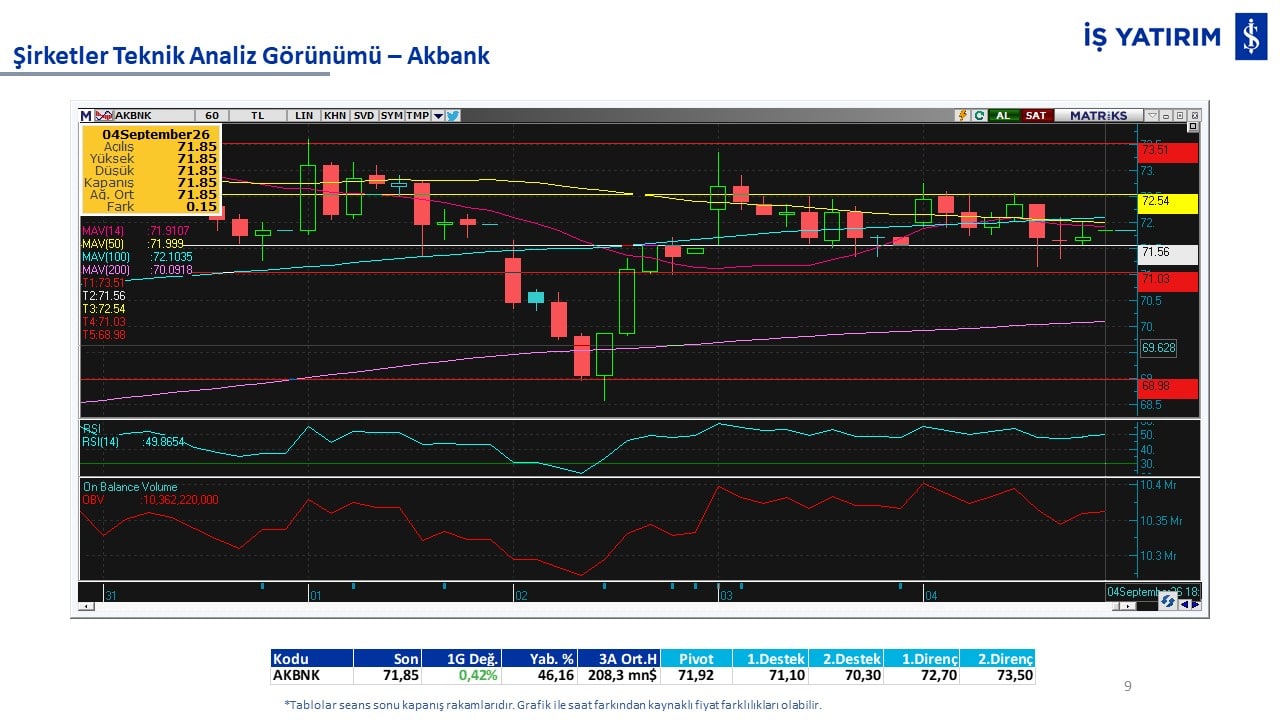
Task: Click the blue sync arrows icon
Action: [x=1168, y=601]
